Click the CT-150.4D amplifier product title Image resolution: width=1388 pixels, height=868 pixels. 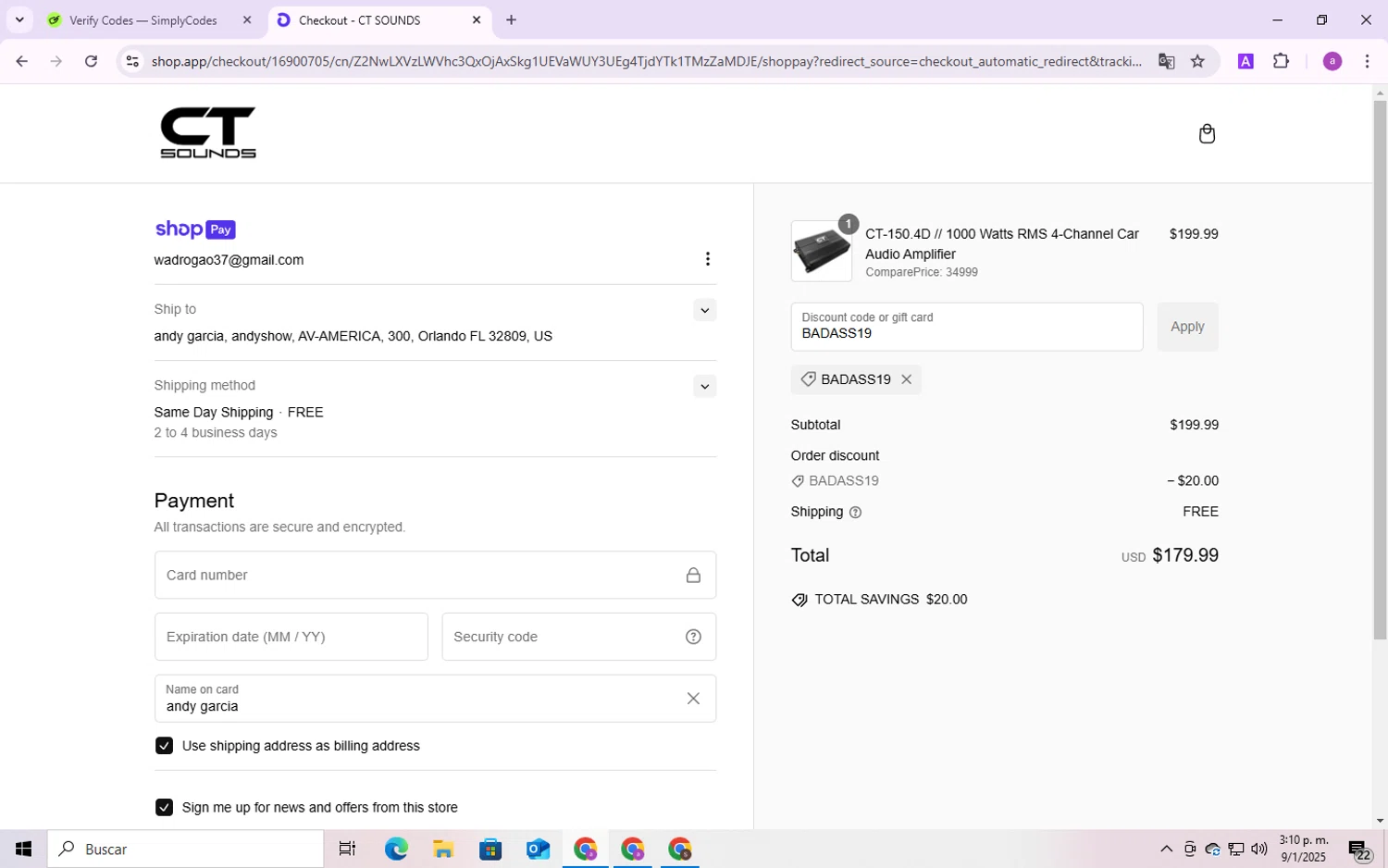[1002, 244]
